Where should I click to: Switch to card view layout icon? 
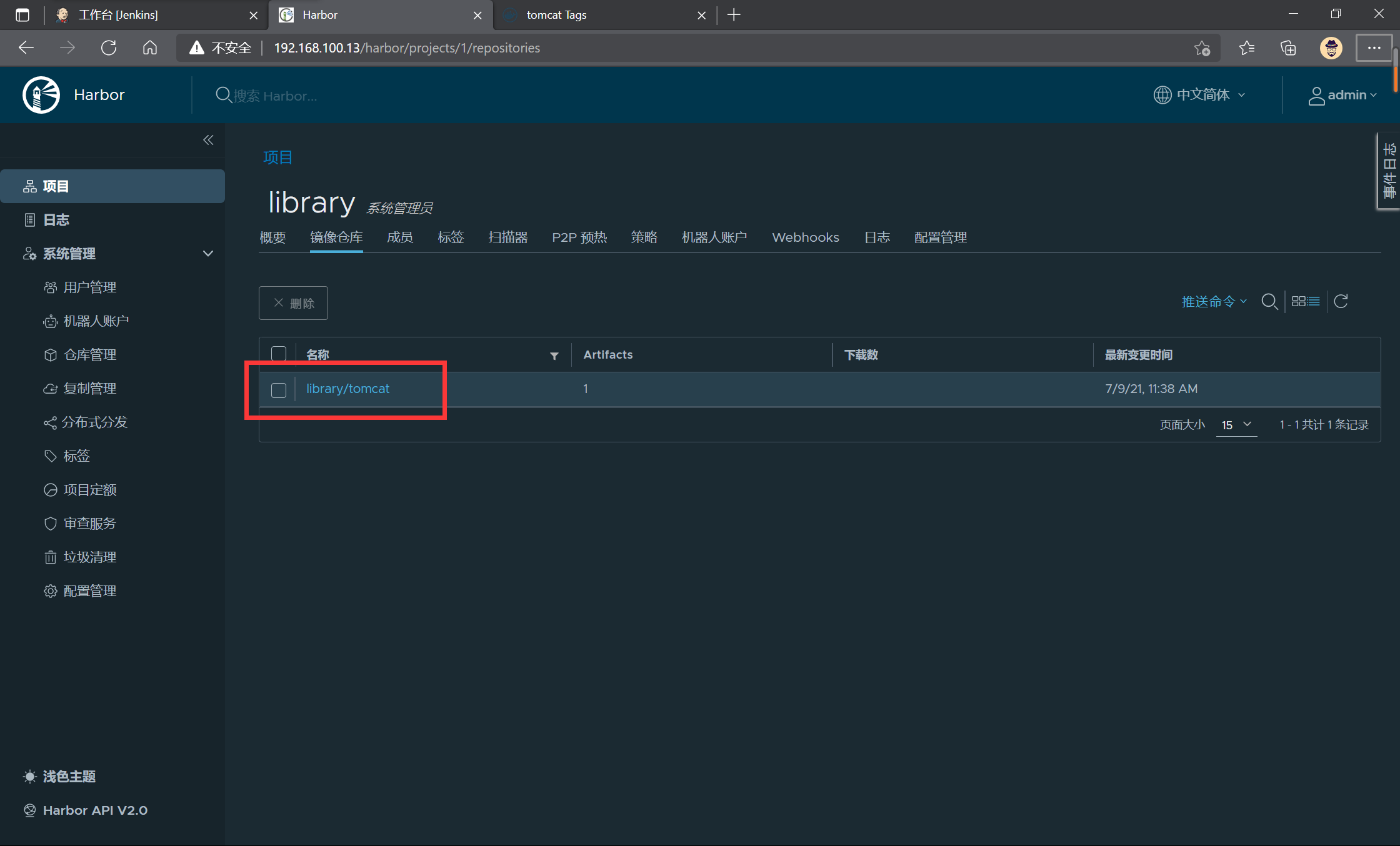click(1298, 302)
